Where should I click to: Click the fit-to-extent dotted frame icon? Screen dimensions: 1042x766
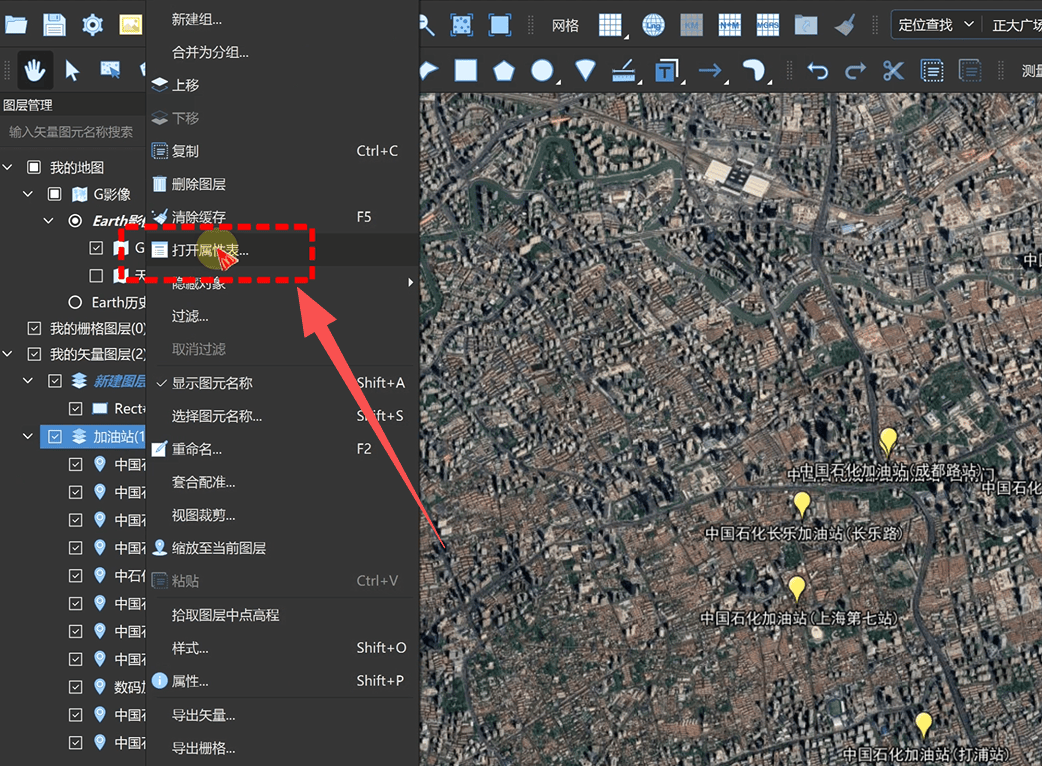point(461,25)
